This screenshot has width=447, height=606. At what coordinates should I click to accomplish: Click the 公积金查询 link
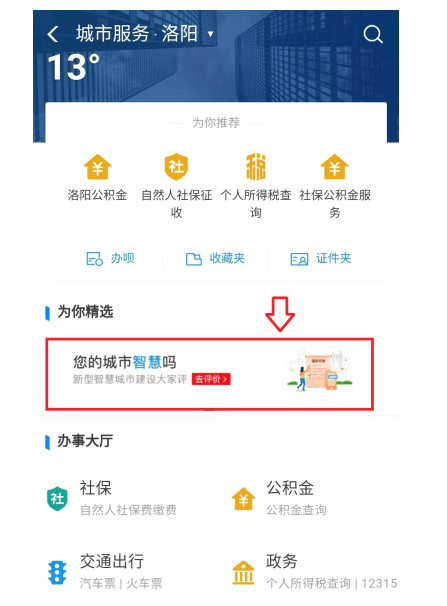(296, 510)
